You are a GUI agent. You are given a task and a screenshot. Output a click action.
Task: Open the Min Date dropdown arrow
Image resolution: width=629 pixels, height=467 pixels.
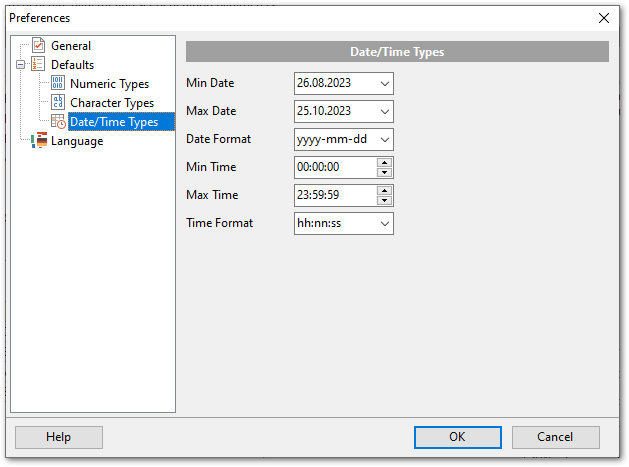(385, 83)
